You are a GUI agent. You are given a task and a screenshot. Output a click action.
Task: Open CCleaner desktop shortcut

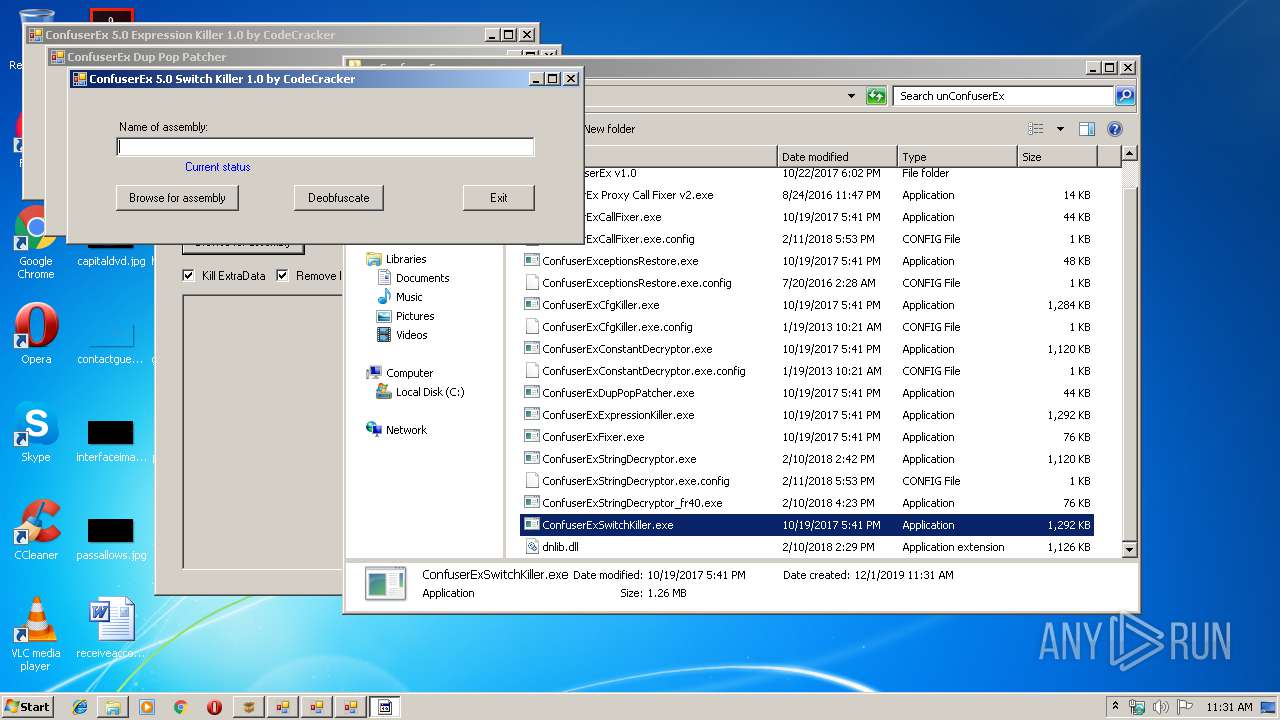coord(36,530)
